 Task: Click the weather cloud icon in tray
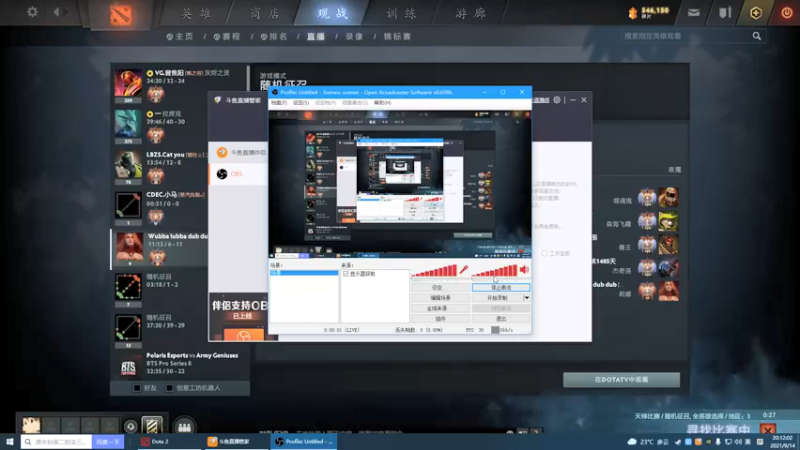pyautogui.click(x=632, y=442)
